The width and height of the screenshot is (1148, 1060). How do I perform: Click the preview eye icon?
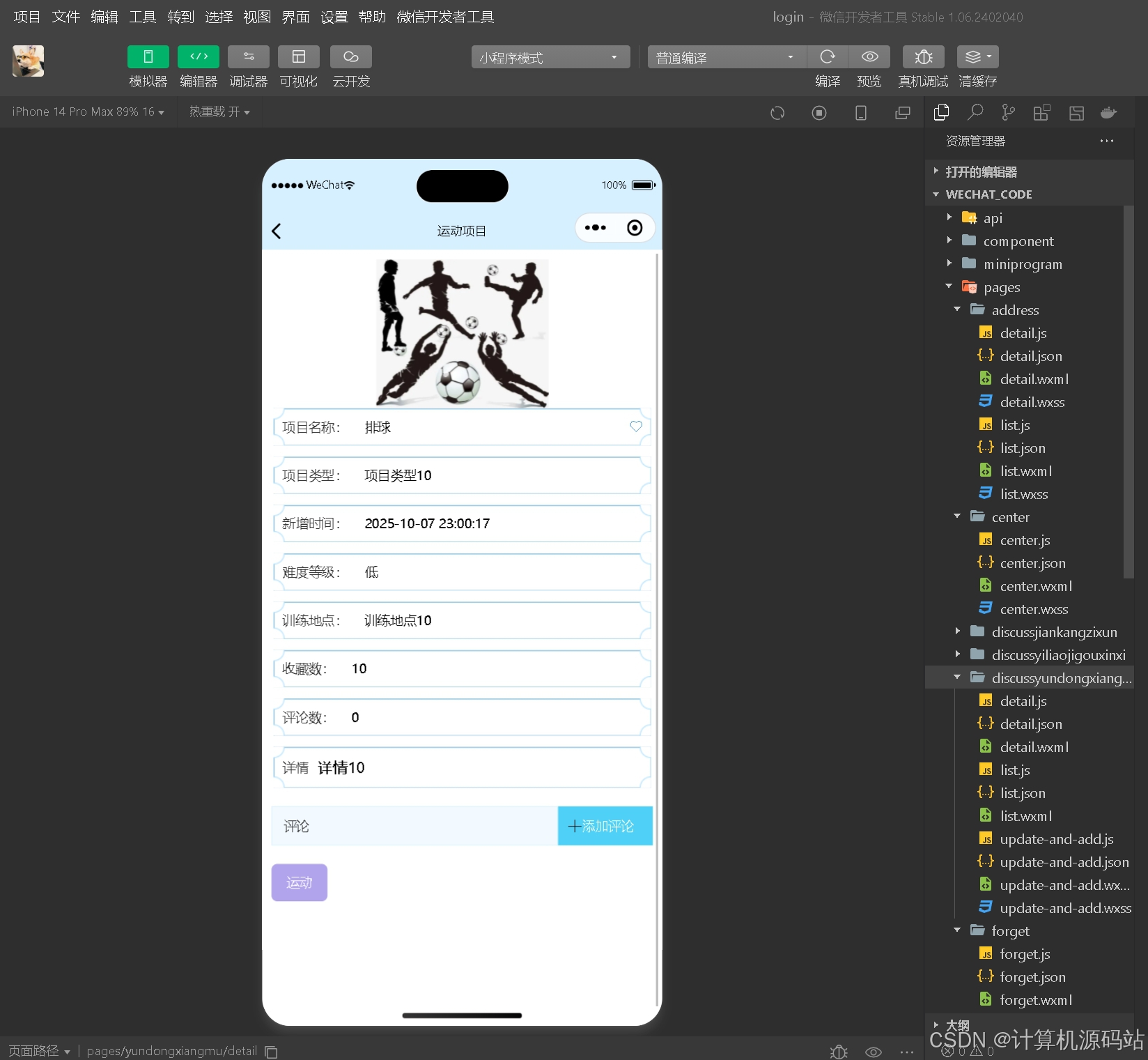869,57
